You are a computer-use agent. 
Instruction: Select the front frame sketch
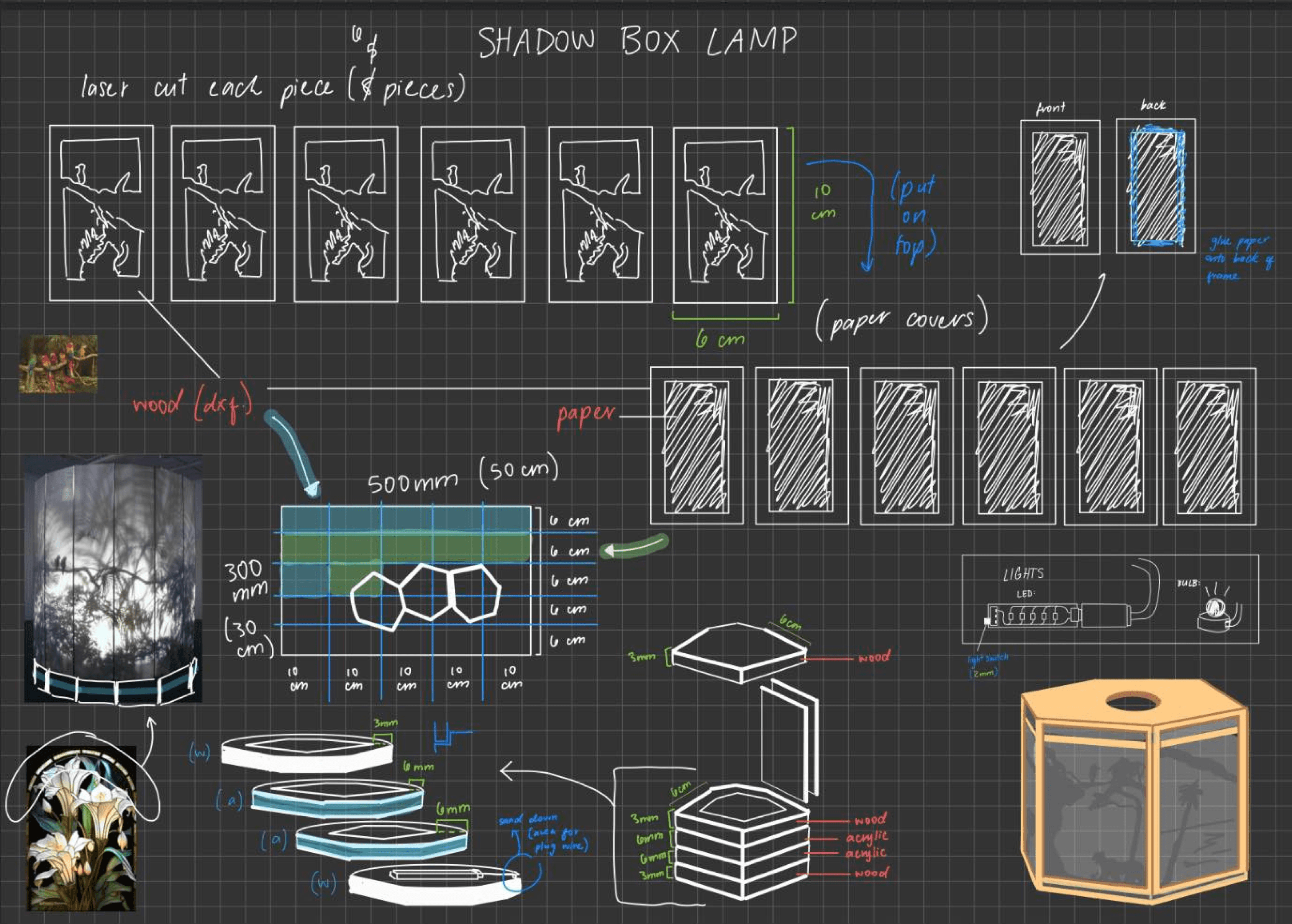tap(1060, 188)
